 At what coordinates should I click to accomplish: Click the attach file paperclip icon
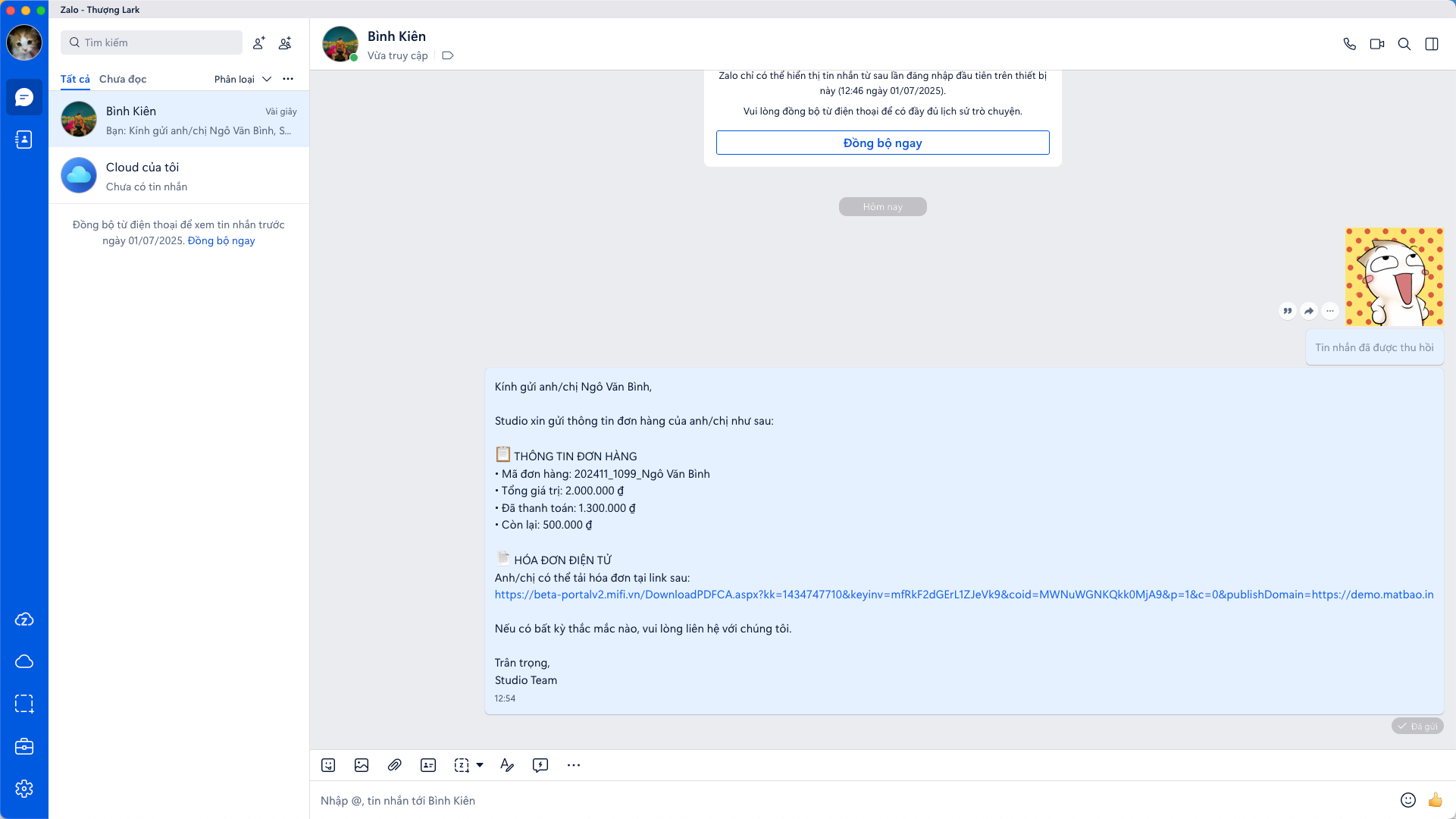pyautogui.click(x=394, y=765)
